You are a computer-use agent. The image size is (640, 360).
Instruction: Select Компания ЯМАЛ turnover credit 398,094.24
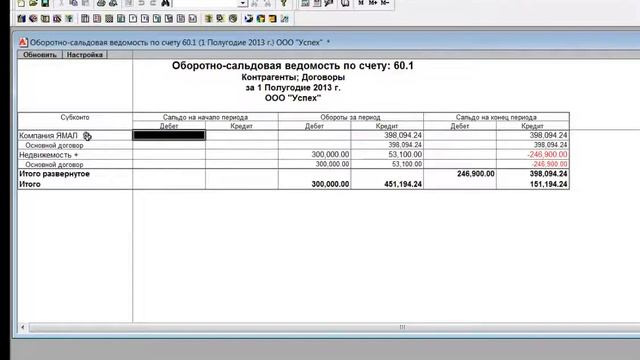click(403, 135)
